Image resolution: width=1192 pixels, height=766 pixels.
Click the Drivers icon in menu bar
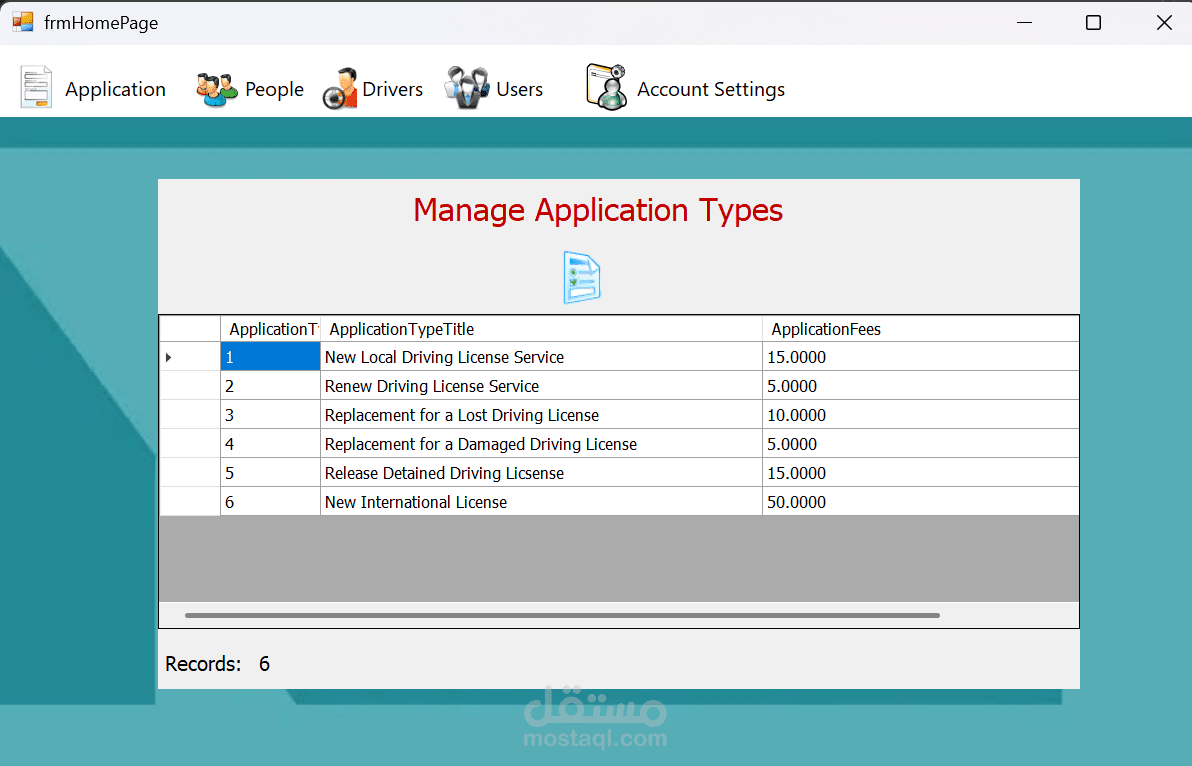(x=340, y=89)
